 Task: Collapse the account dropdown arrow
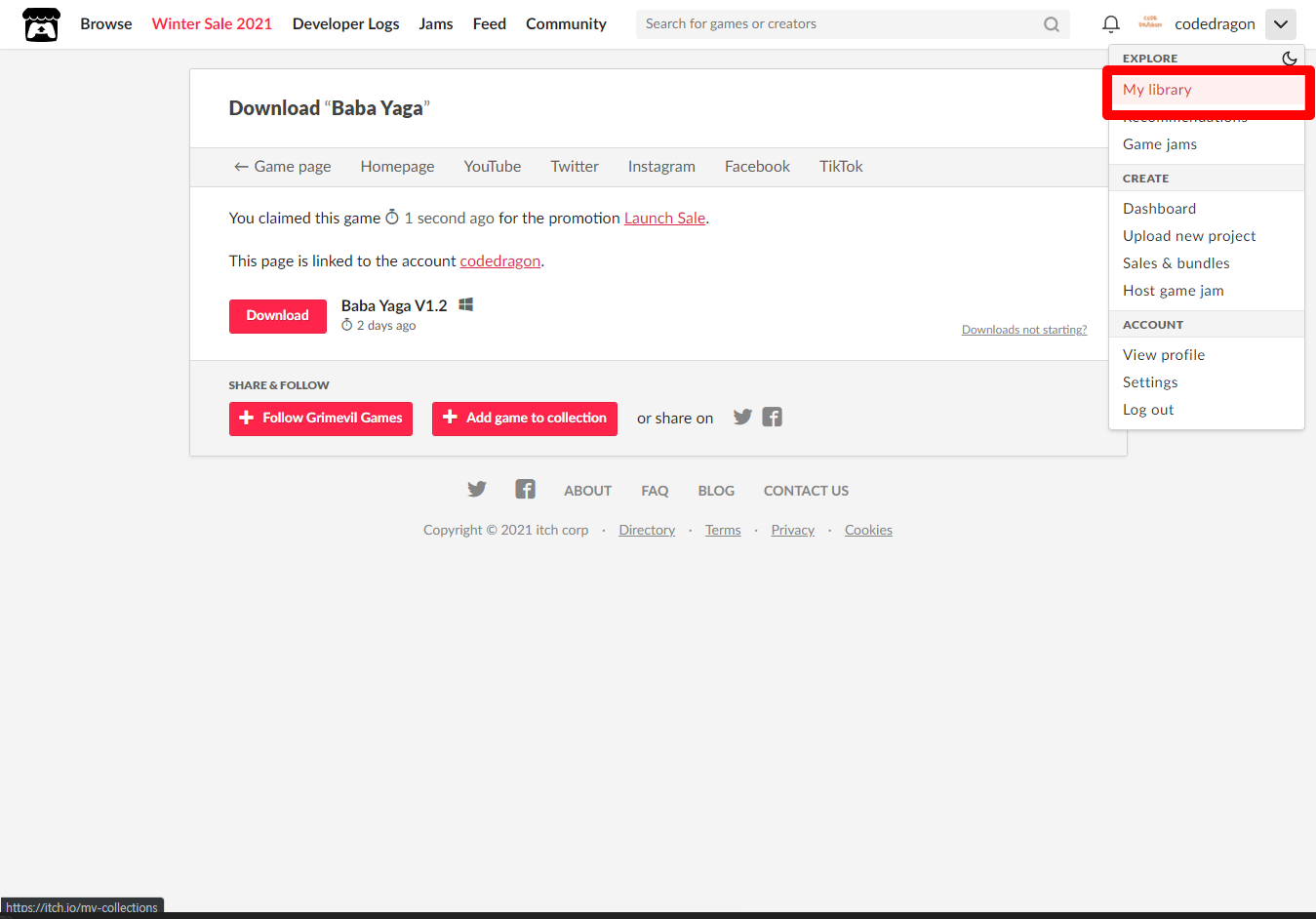pyautogui.click(x=1281, y=24)
